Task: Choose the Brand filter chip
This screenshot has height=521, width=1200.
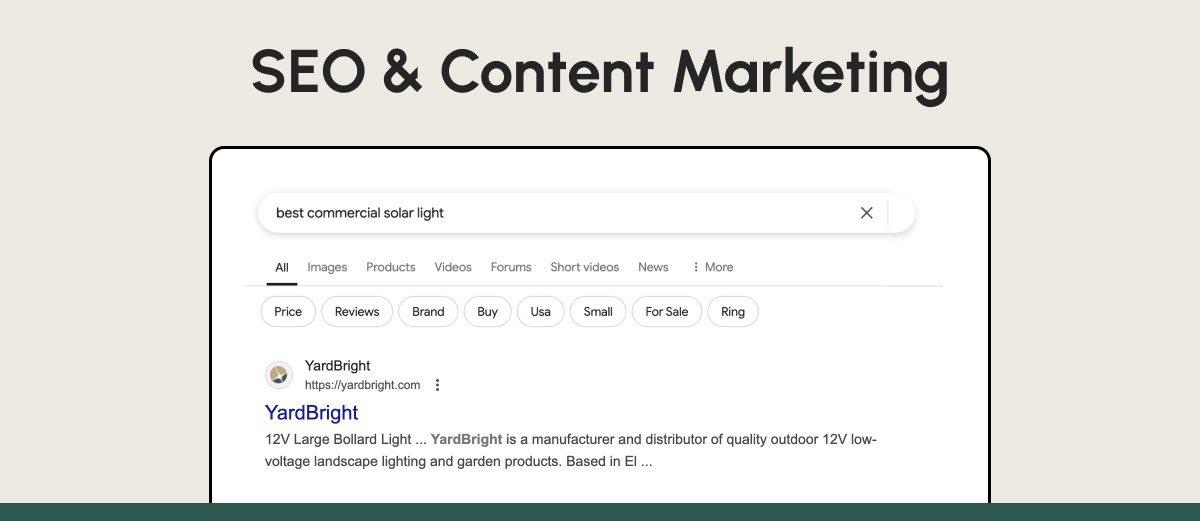Action: coord(428,312)
